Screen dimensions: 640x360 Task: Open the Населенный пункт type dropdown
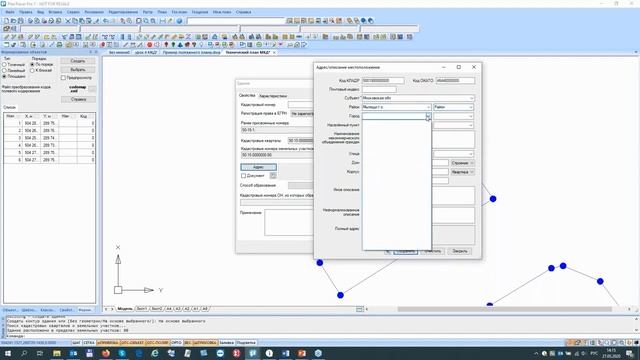point(471,125)
